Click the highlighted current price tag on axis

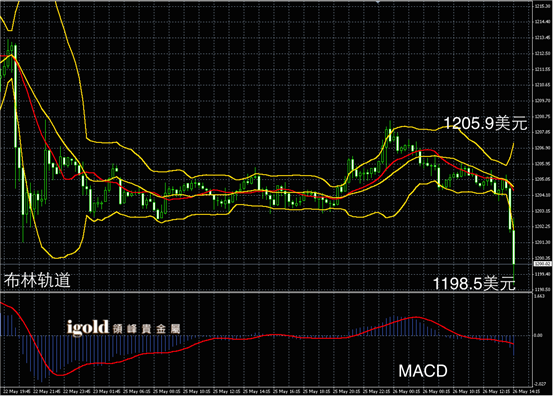[x=542, y=264]
